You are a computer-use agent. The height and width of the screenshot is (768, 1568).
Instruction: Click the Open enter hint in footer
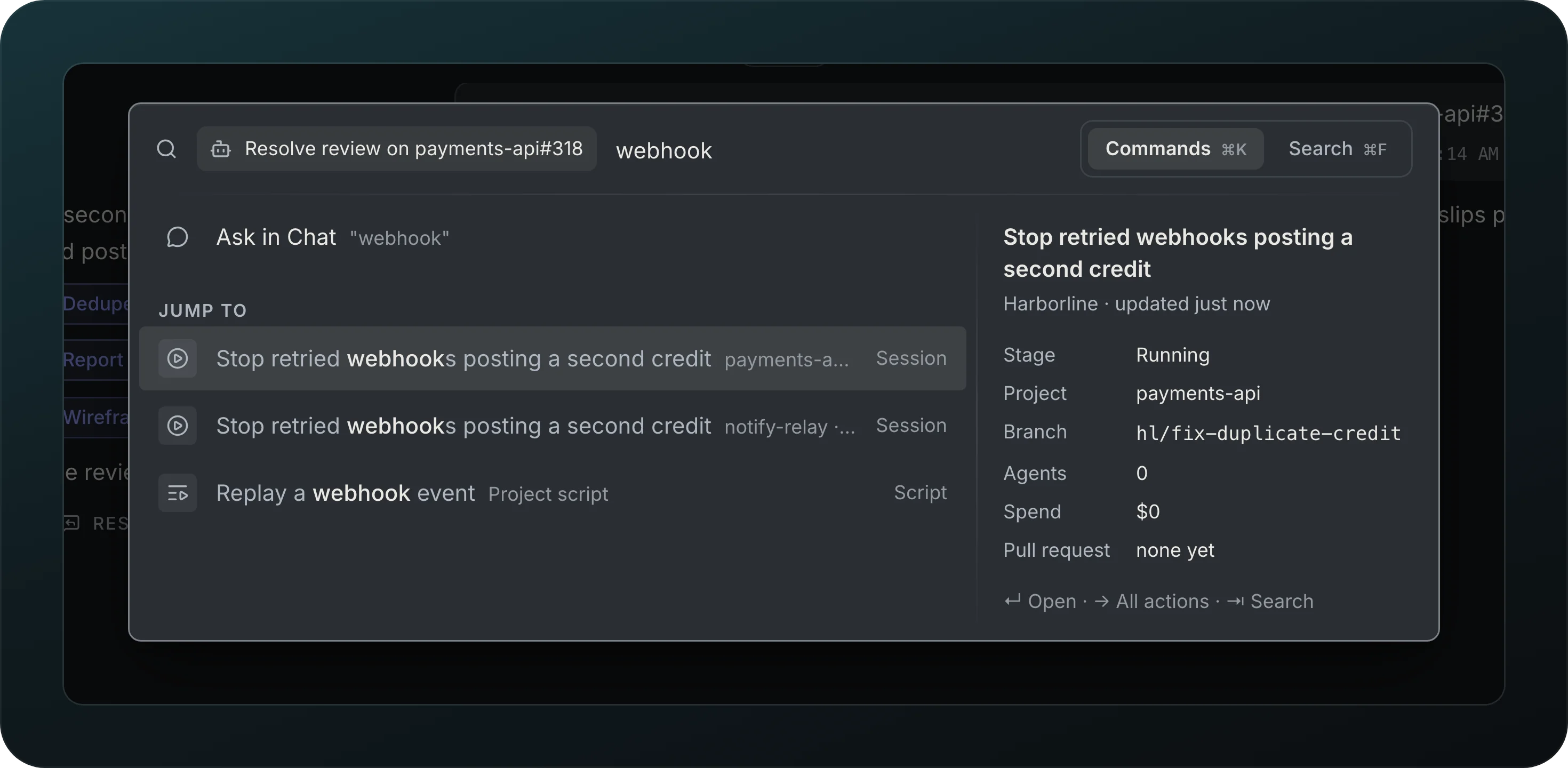tap(1040, 601)
